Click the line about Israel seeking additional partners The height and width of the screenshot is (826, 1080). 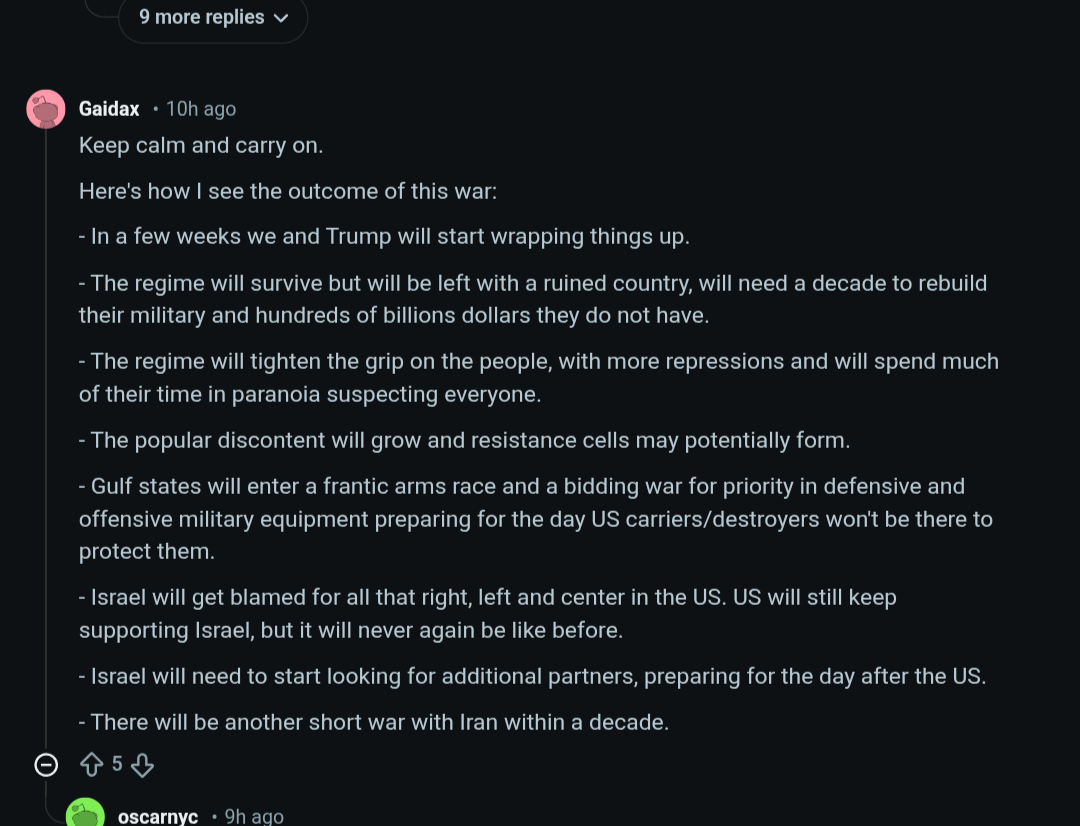click(532, 677)
